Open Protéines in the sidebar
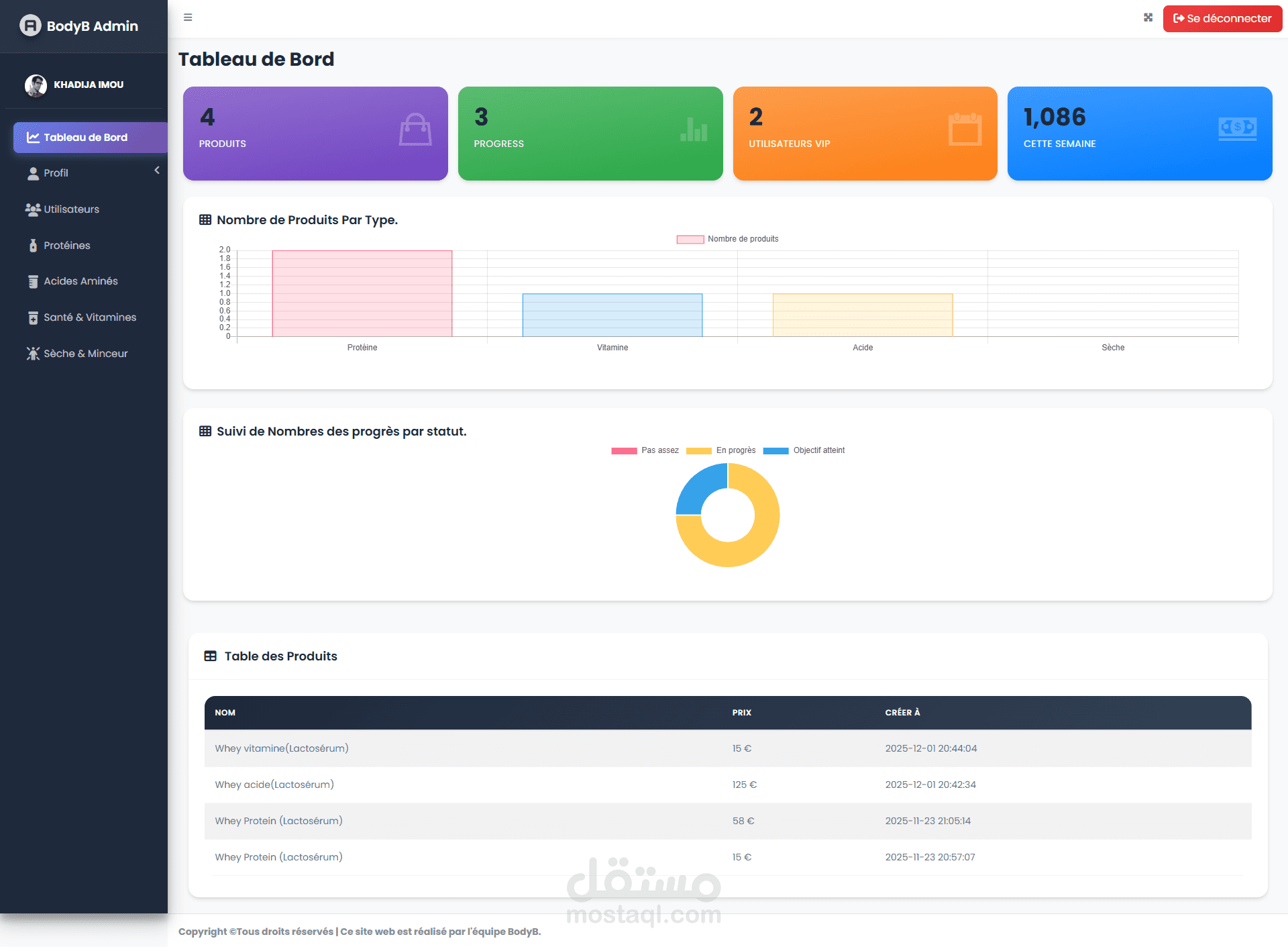This screenshot has width=1288, height=947. click(66, 246)
